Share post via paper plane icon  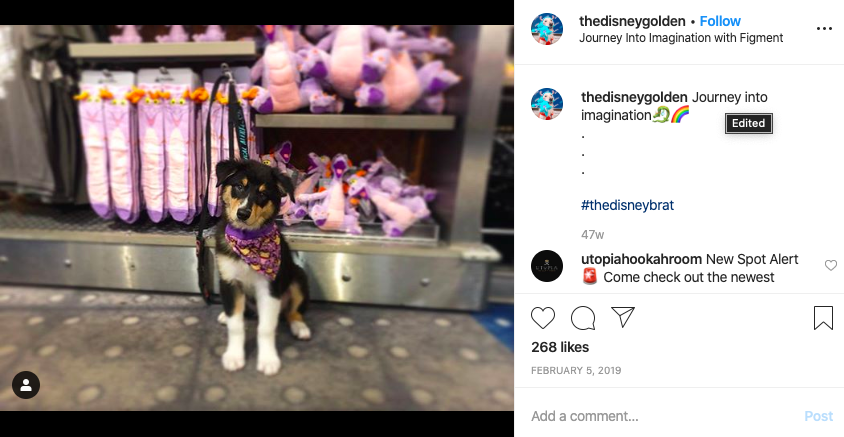coord(623,318)
